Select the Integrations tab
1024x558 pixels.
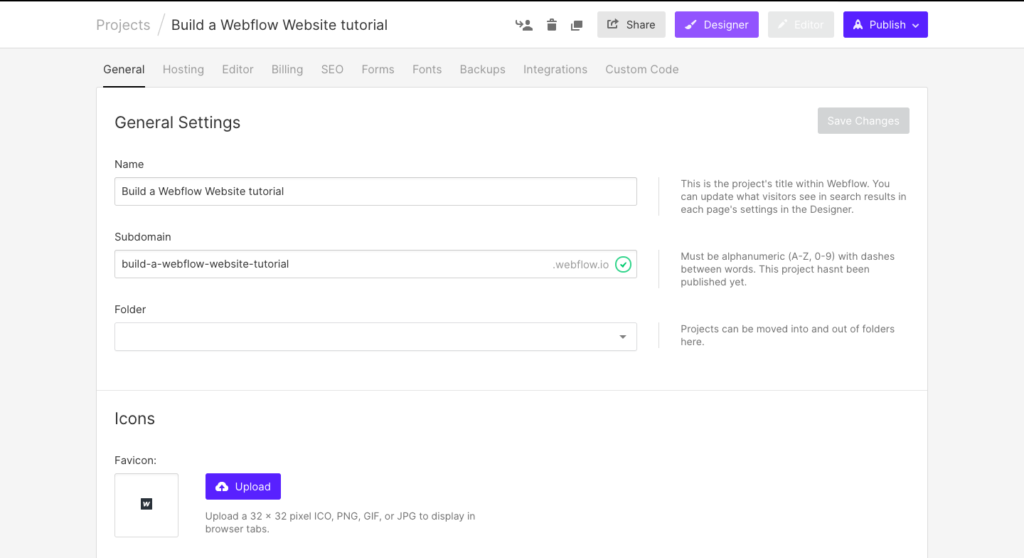pos(555,69)
